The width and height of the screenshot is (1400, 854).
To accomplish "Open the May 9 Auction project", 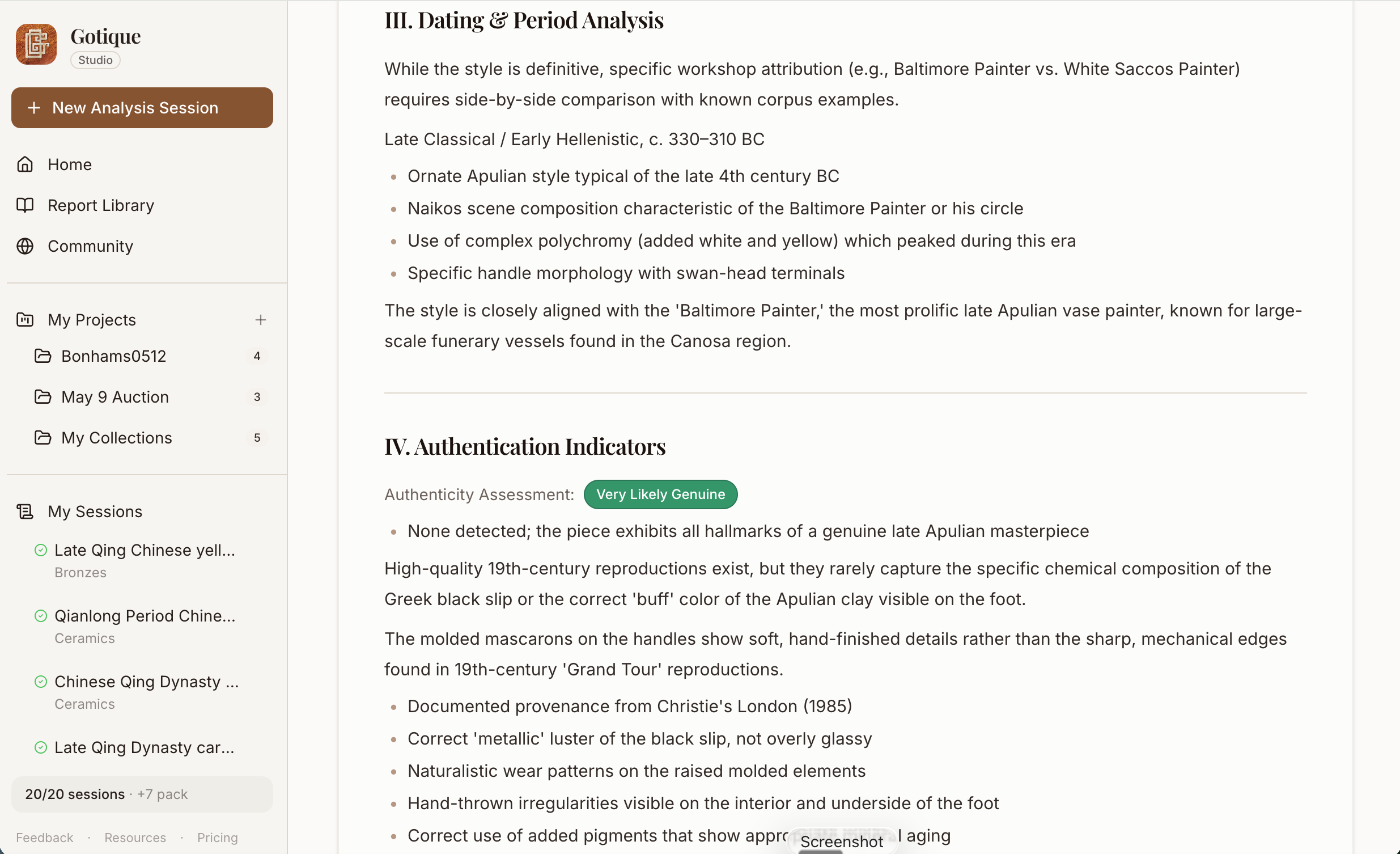I will [x=150, y=397].
